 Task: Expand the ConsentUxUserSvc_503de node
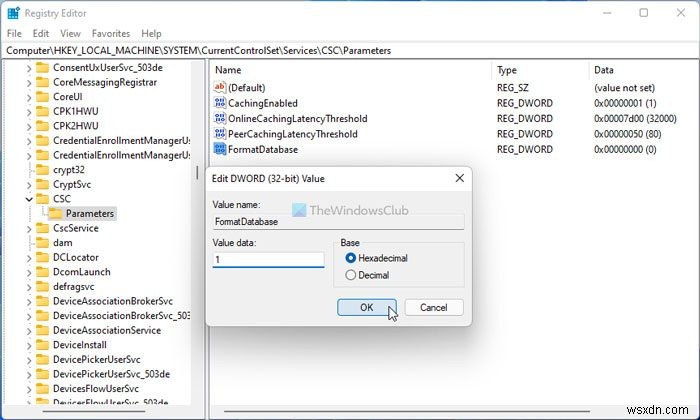(29, 68)
